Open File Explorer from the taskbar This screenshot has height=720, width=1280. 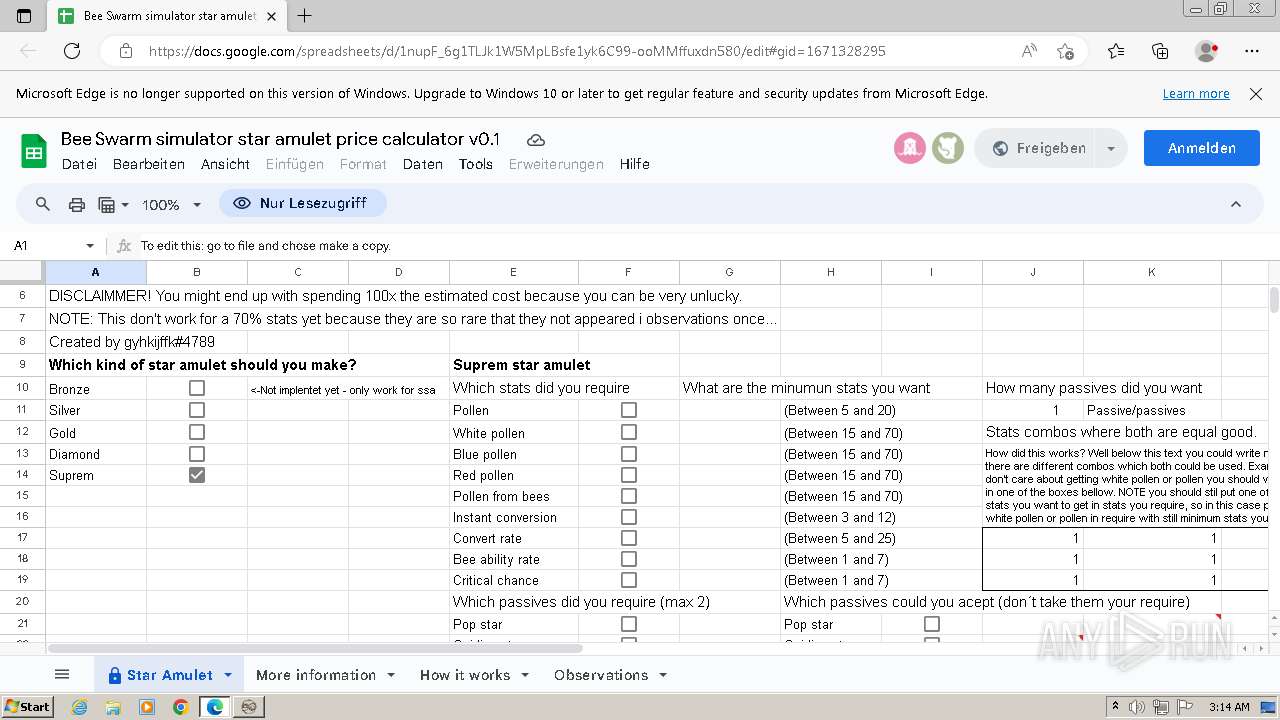(x=113, y=707)
